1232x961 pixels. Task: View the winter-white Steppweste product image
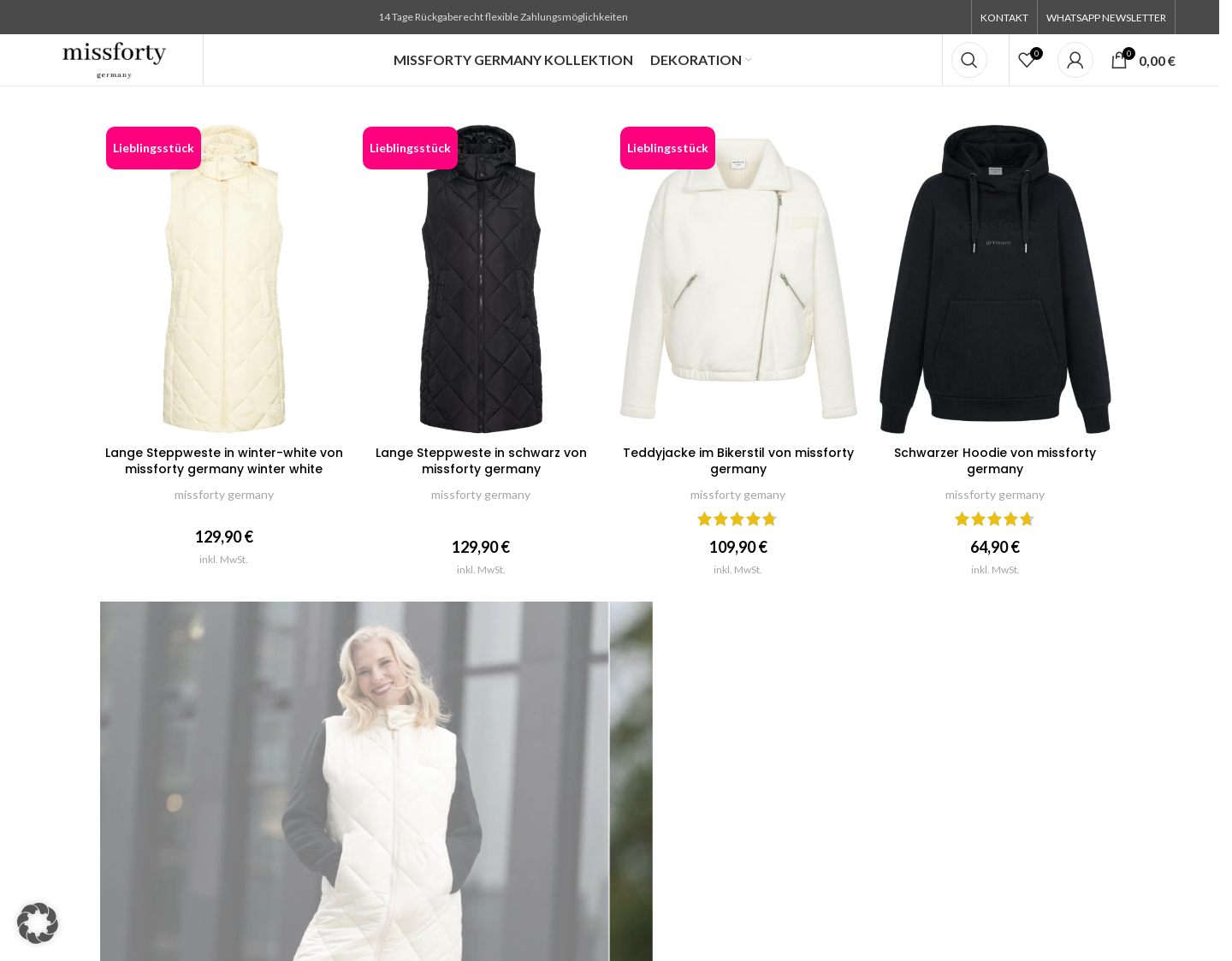point(224,279)
